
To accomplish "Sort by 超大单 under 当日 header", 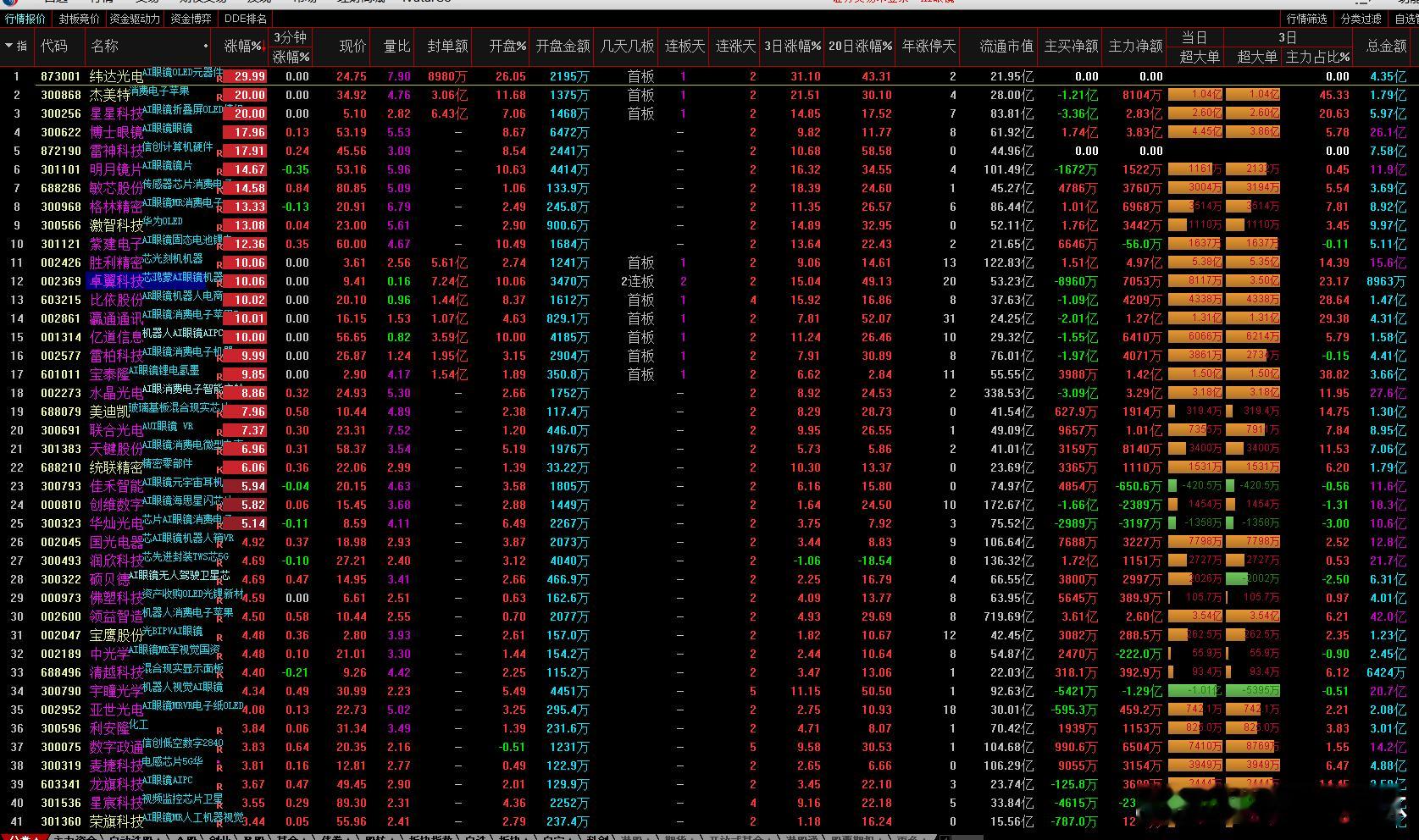I will click(1199, 57).
